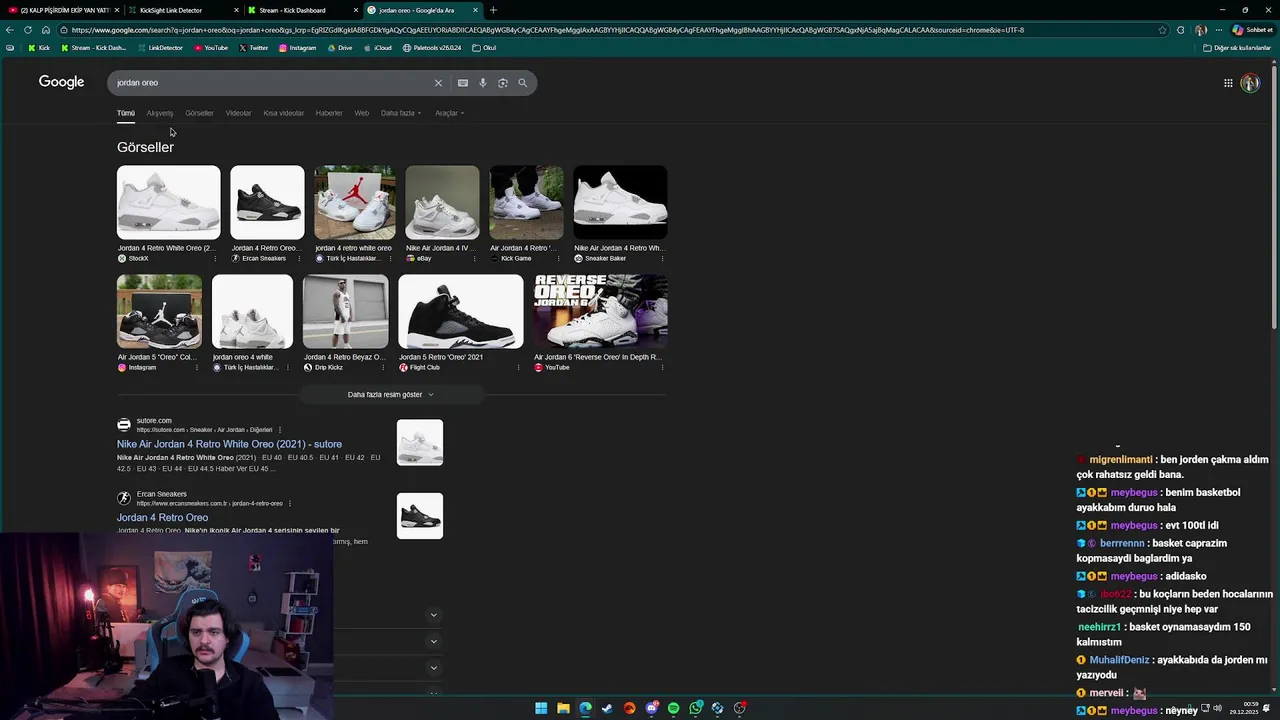Open the browser settings three-dots menu
Image resolution: width=1280 pixels, height=720 pixels.
pyautogui.click(x=1218, y=30)
